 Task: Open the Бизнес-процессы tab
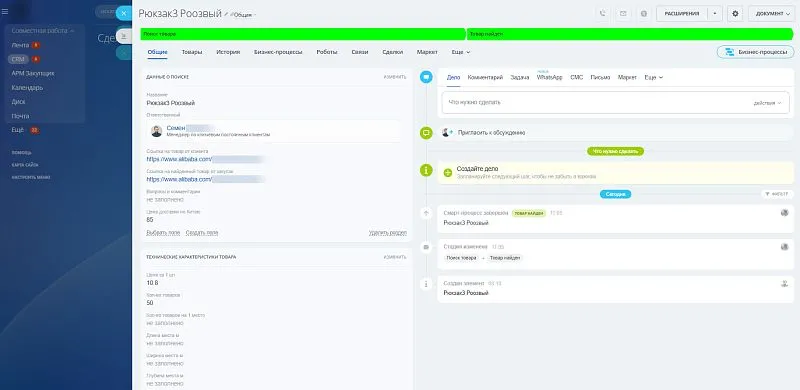pyautogui.click(x=278, y=52)
